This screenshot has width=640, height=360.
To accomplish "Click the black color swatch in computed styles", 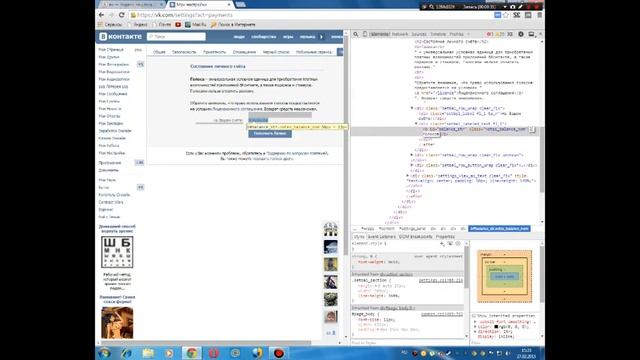I will click(x=496, y=327).
